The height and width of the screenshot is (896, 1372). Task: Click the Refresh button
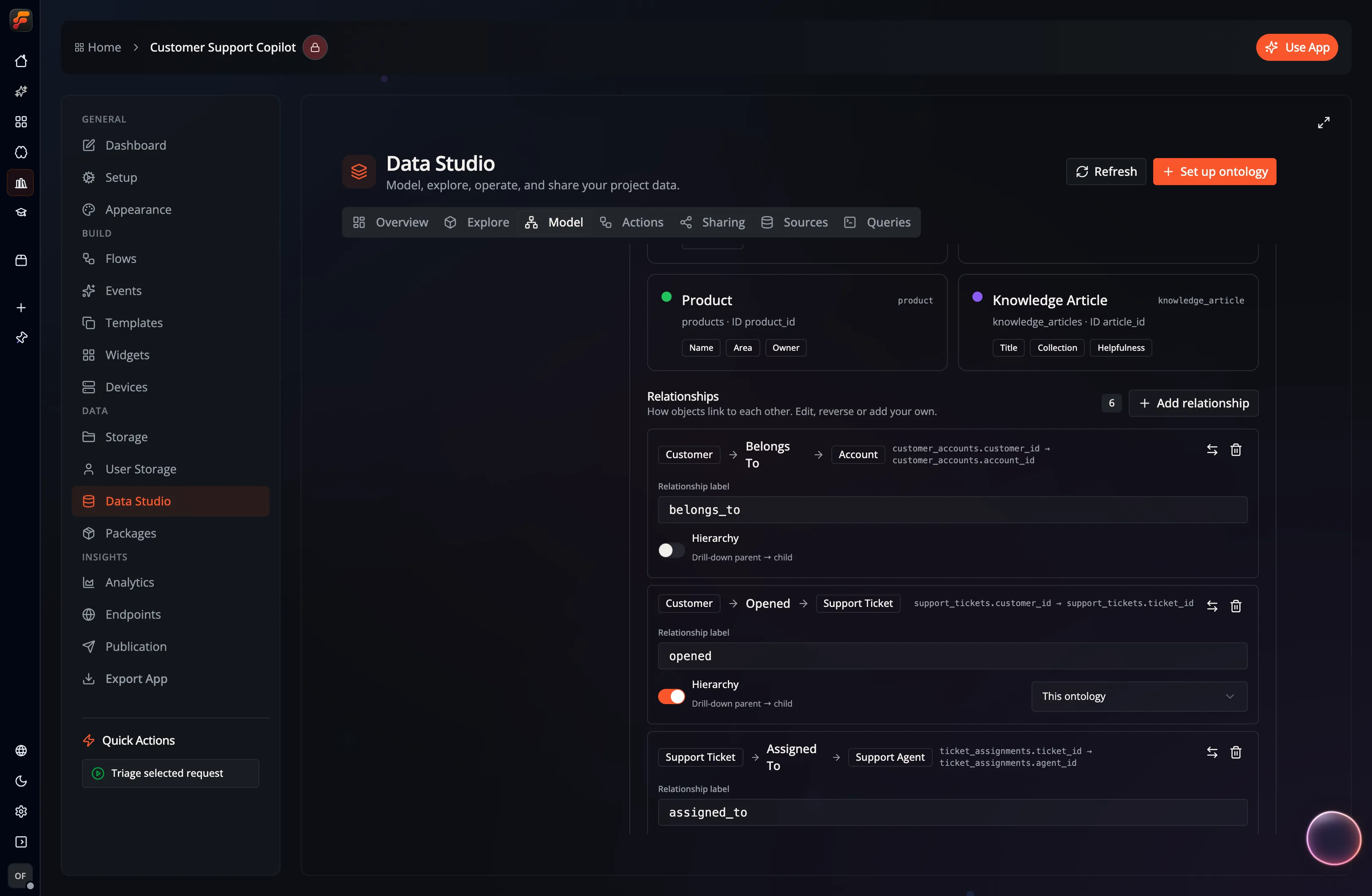point(1106,171)
